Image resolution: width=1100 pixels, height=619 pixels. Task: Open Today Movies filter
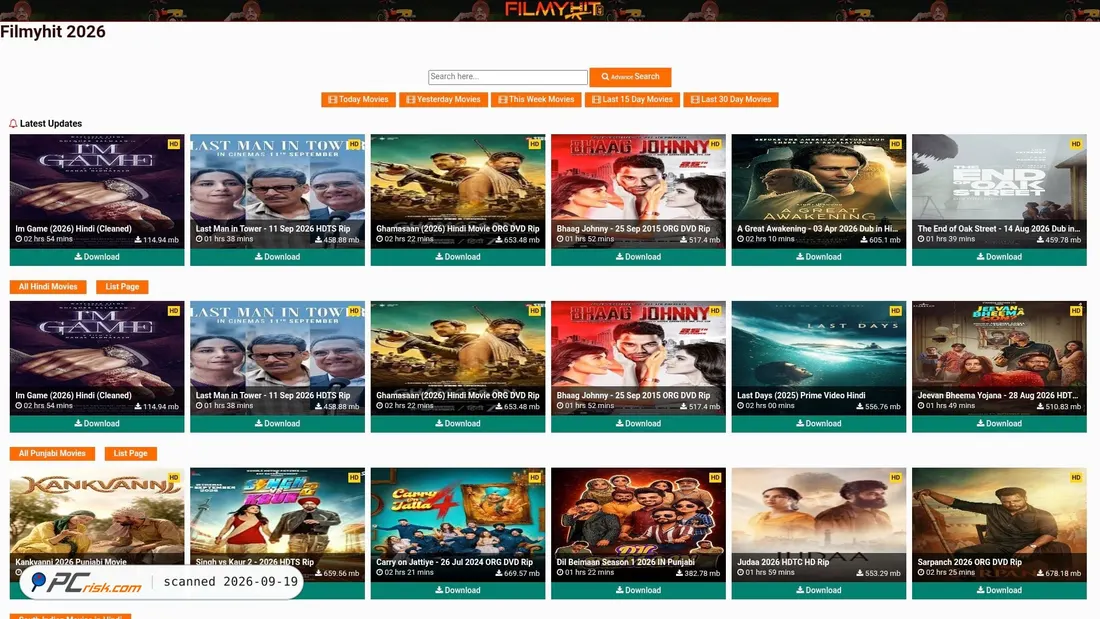pyautogui.click(x=358, y=100)
